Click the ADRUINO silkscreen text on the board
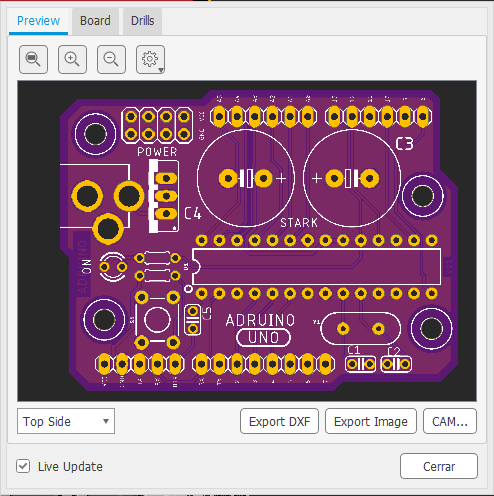Screen dimensions: 494x496 click(x=260, y=320)
